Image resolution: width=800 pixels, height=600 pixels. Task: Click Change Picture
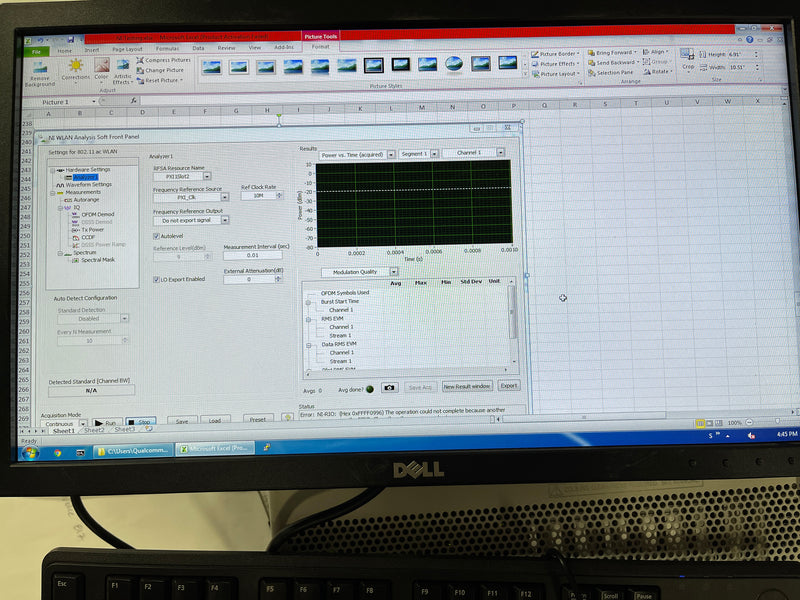(160, 70)
